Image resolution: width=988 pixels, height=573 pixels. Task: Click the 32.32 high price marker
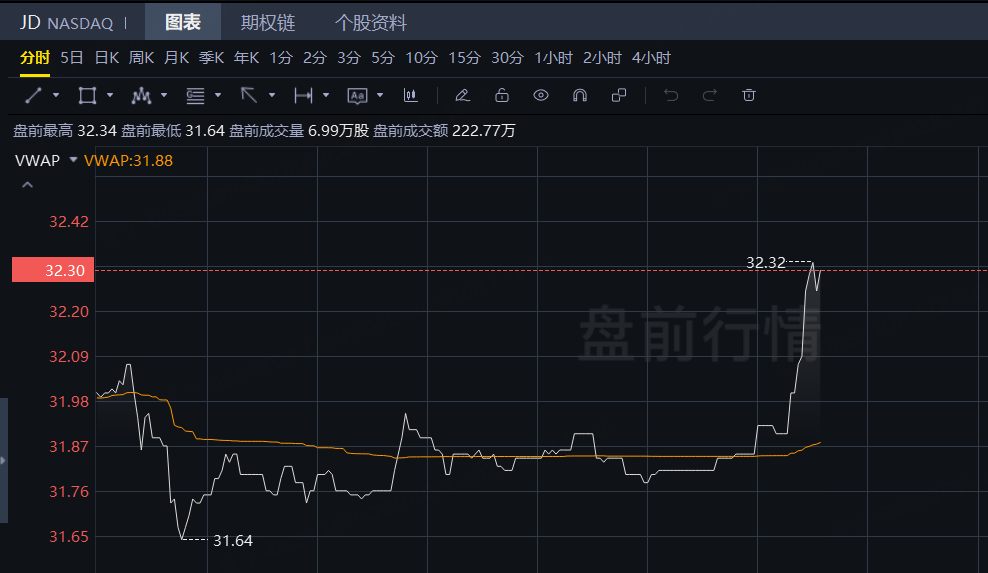pyautogui.click(x=766, y=262)
